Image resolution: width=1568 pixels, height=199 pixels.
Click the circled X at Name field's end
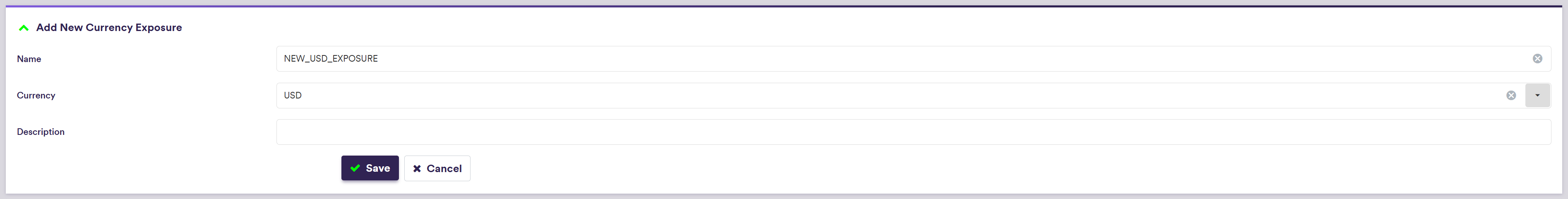tap(1537, 58)
